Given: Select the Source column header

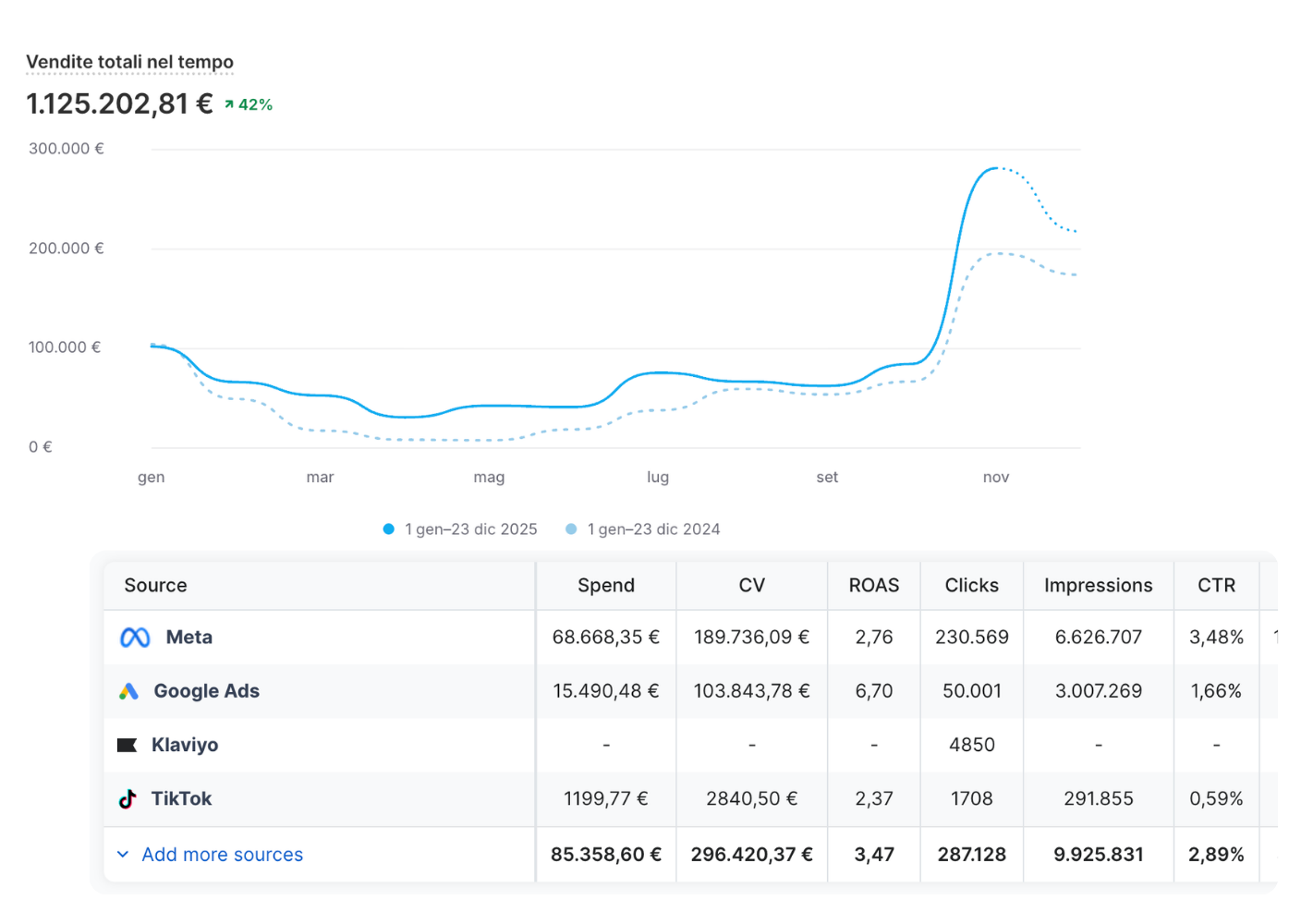Looking at the screenshot, I should pyautogui.click(x=155, y=585).
